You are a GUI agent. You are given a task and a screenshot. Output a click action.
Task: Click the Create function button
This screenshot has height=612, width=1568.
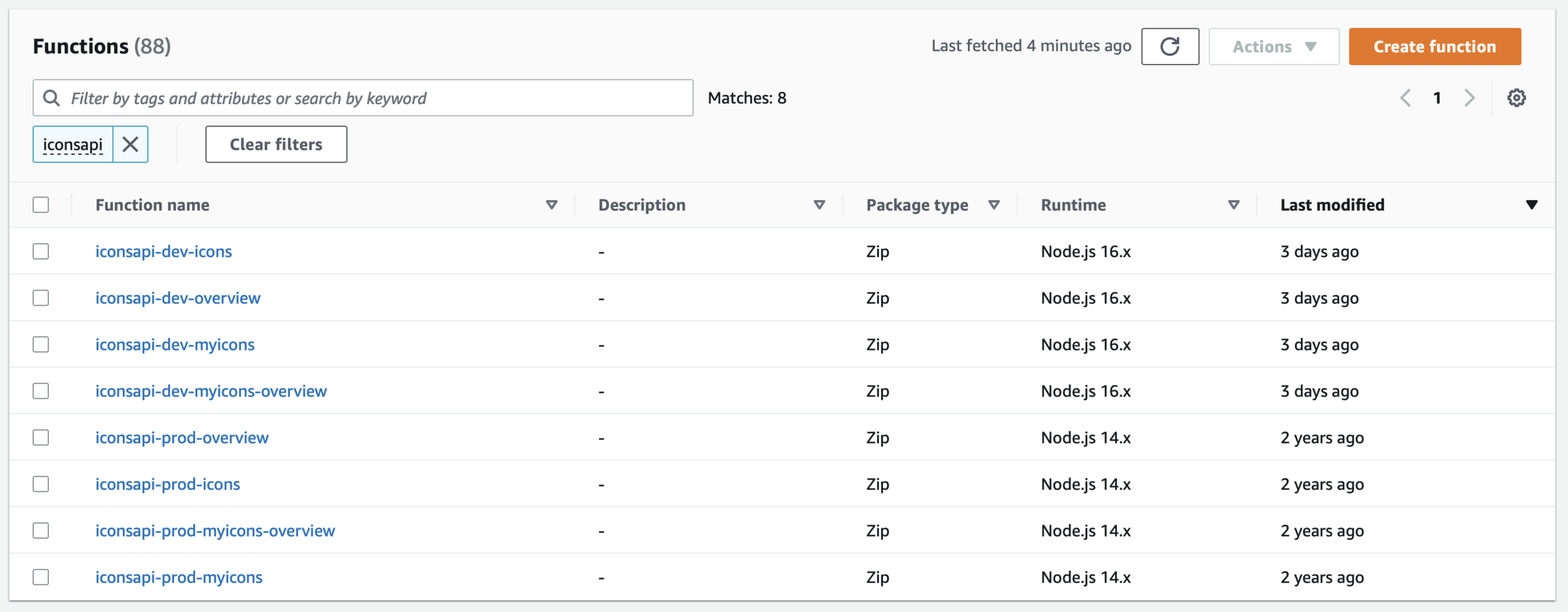point(1434,46)
